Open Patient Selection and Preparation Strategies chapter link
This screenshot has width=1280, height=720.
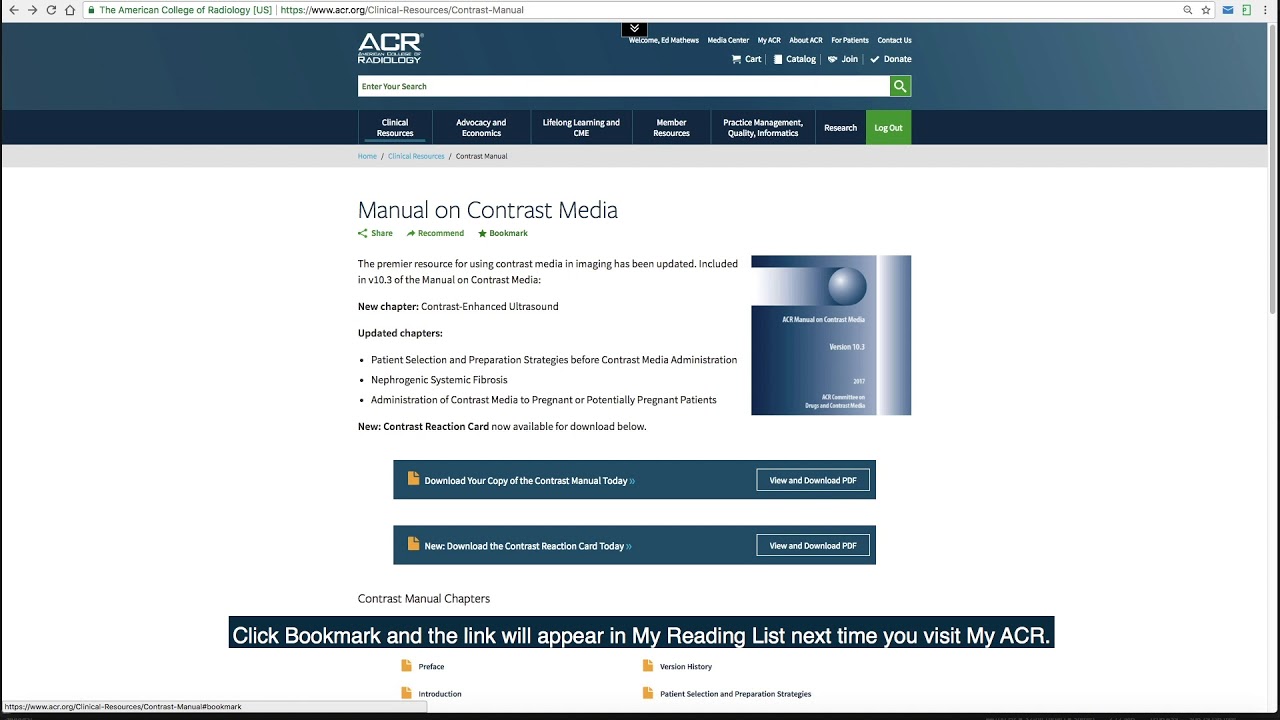point(735,693)
